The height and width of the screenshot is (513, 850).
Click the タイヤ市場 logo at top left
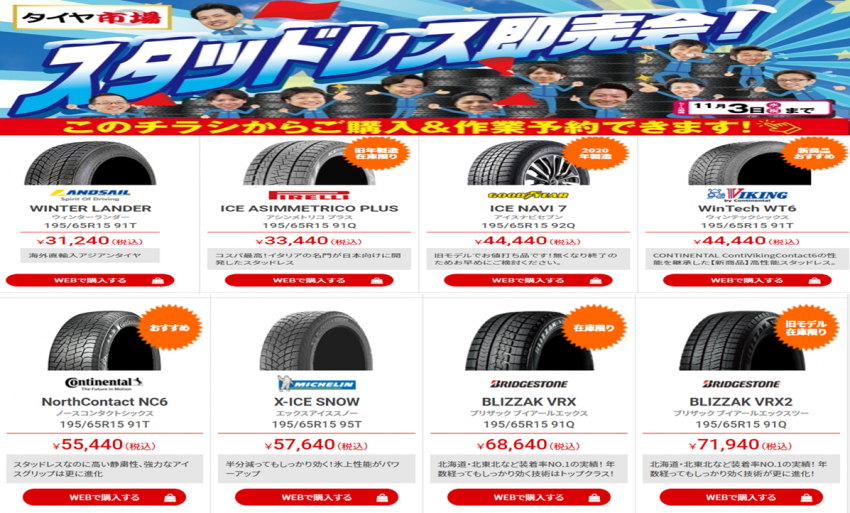[92, 17]
